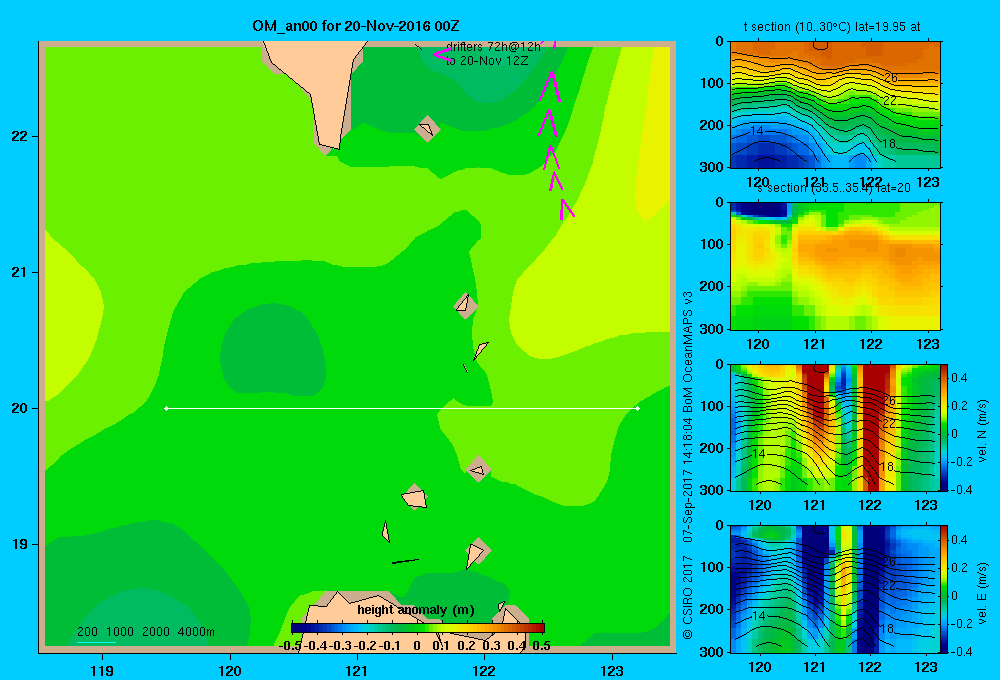Select the "drifters 72h@12h" label

click(x=493, y=47)
